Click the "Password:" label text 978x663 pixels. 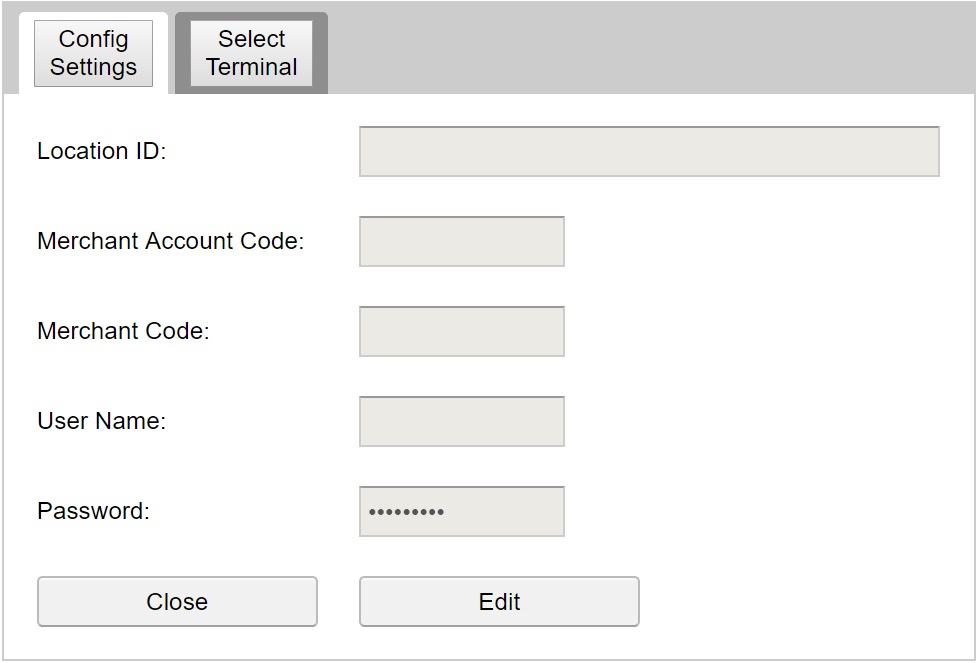click(93, 512)
